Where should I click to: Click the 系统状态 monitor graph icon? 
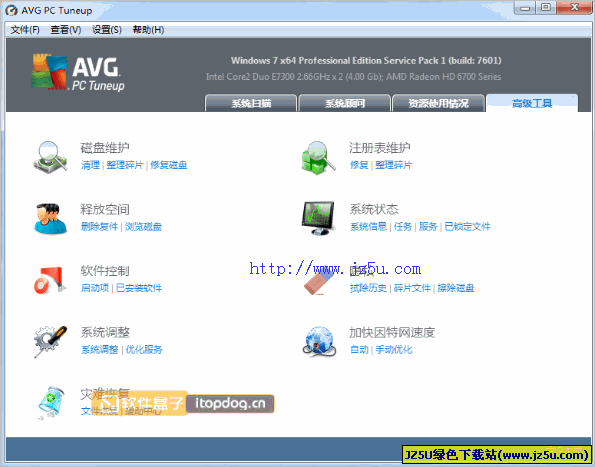(318, 218)
